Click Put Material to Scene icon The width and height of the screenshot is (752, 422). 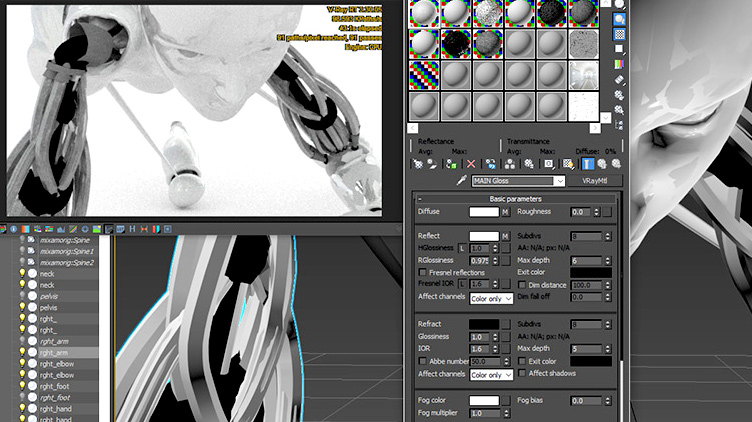(x=433, y=164)
